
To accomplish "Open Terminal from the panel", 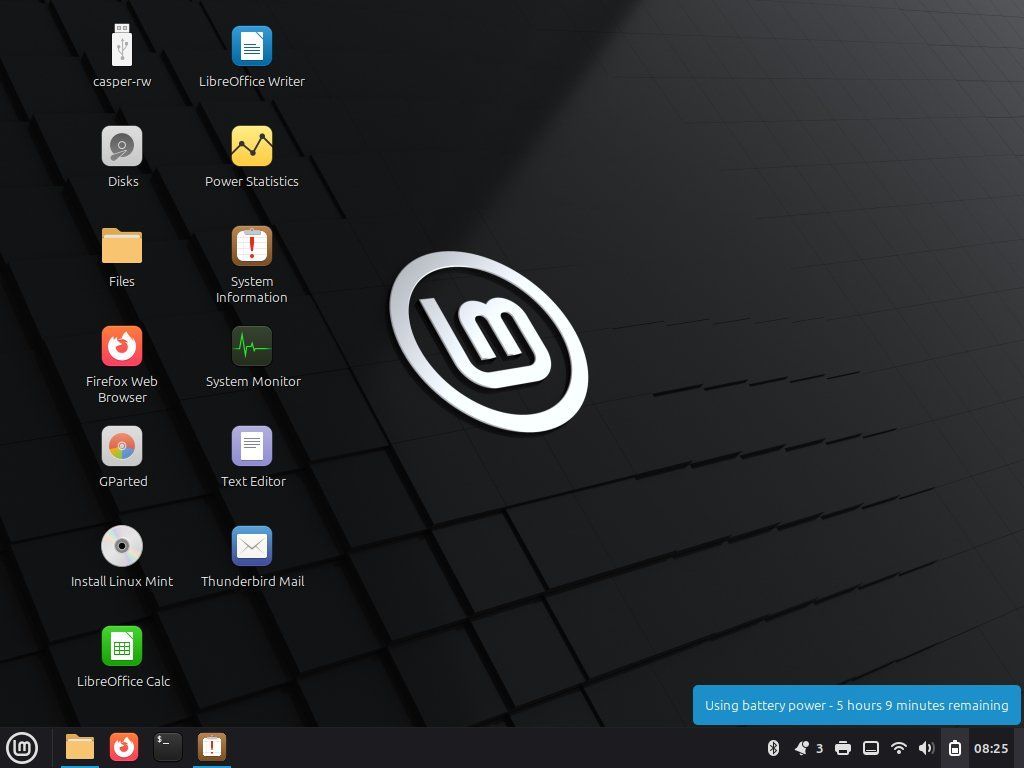I will coord(167,747).
